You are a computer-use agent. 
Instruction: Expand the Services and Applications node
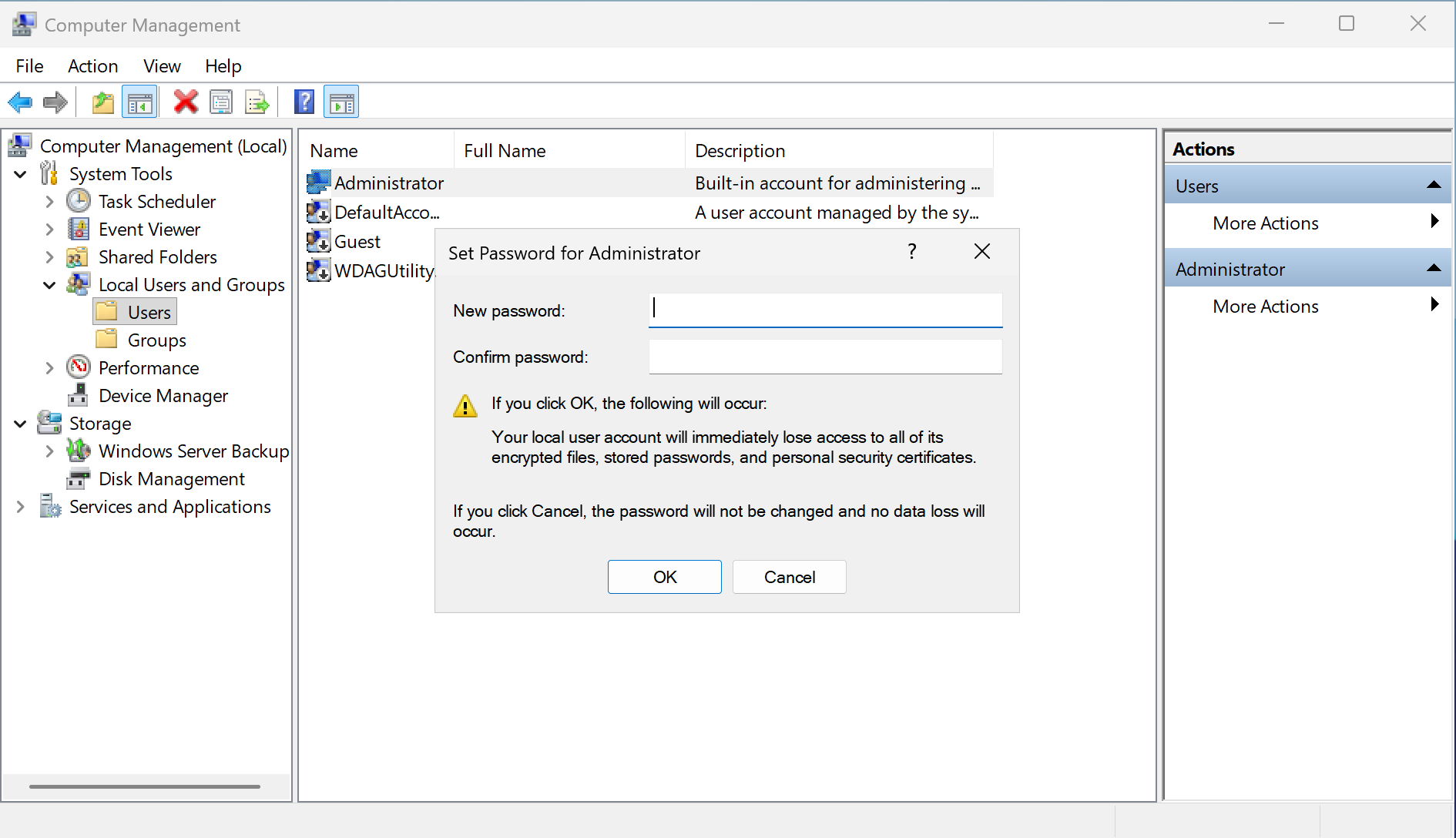click(21, 507)
